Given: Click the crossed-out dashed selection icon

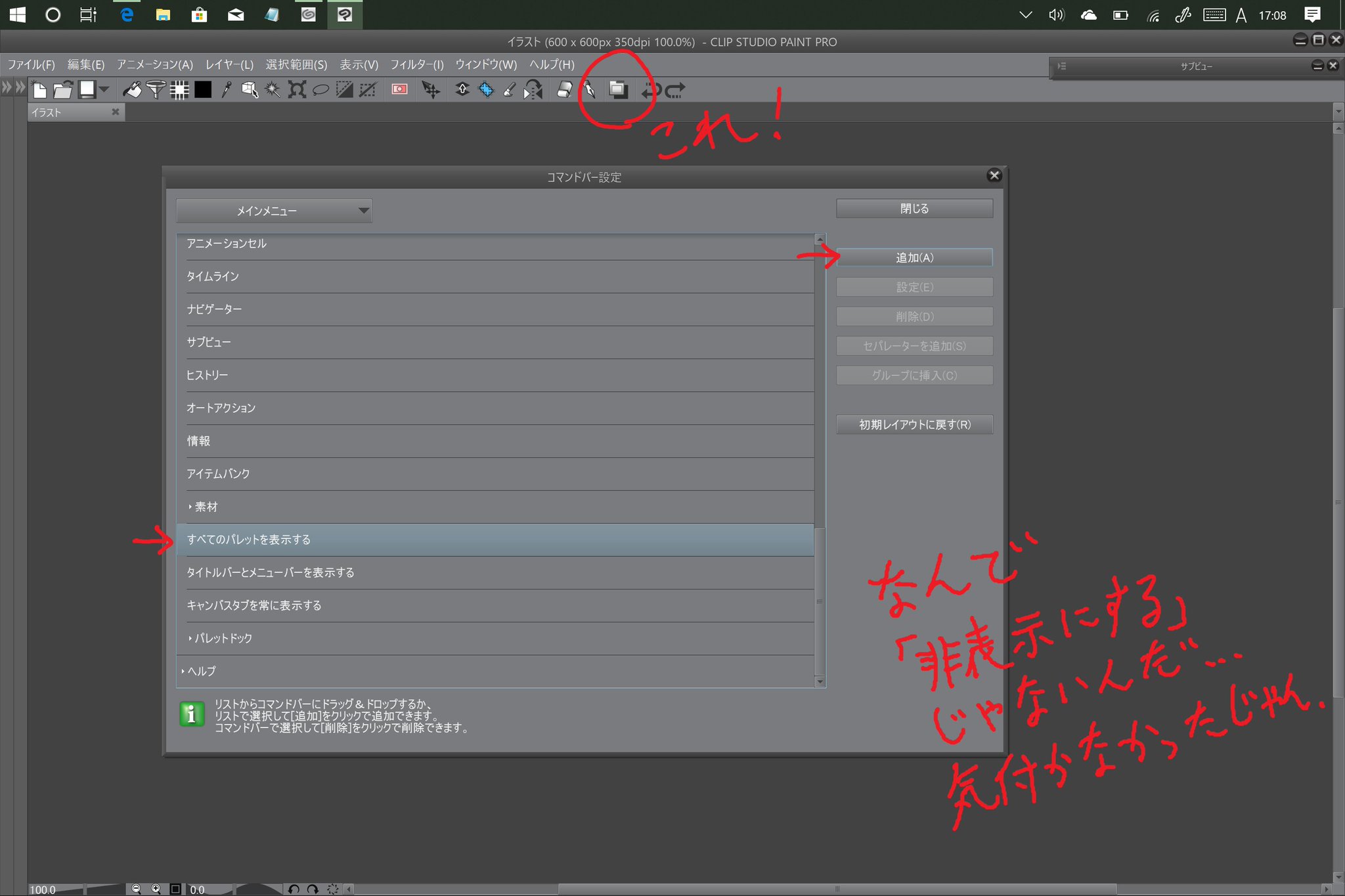Looking at the screenshot, I should (x=368, y=89).
